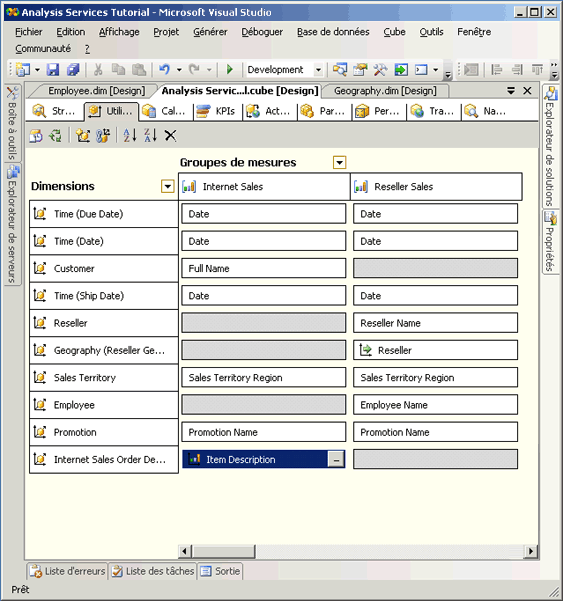Sort descending with the Z-A icon
Image resolution: width=563 pixels, height=601 pixels.
coord(150,136)
